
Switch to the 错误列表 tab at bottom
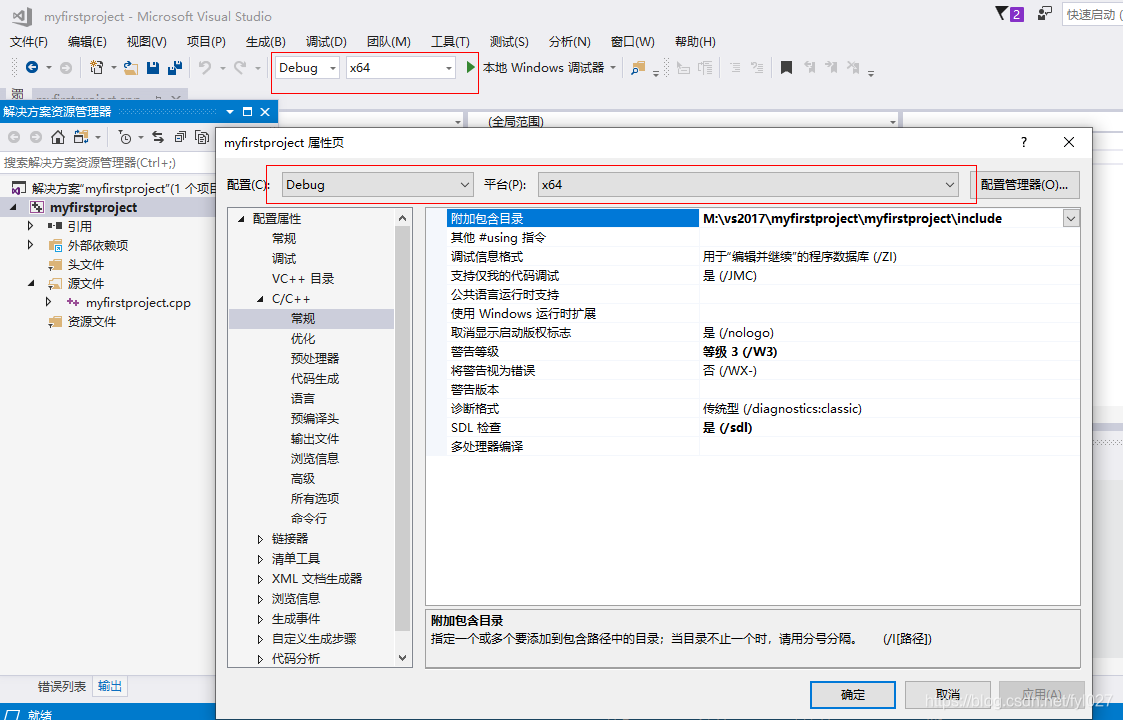(x=62, y=686)
